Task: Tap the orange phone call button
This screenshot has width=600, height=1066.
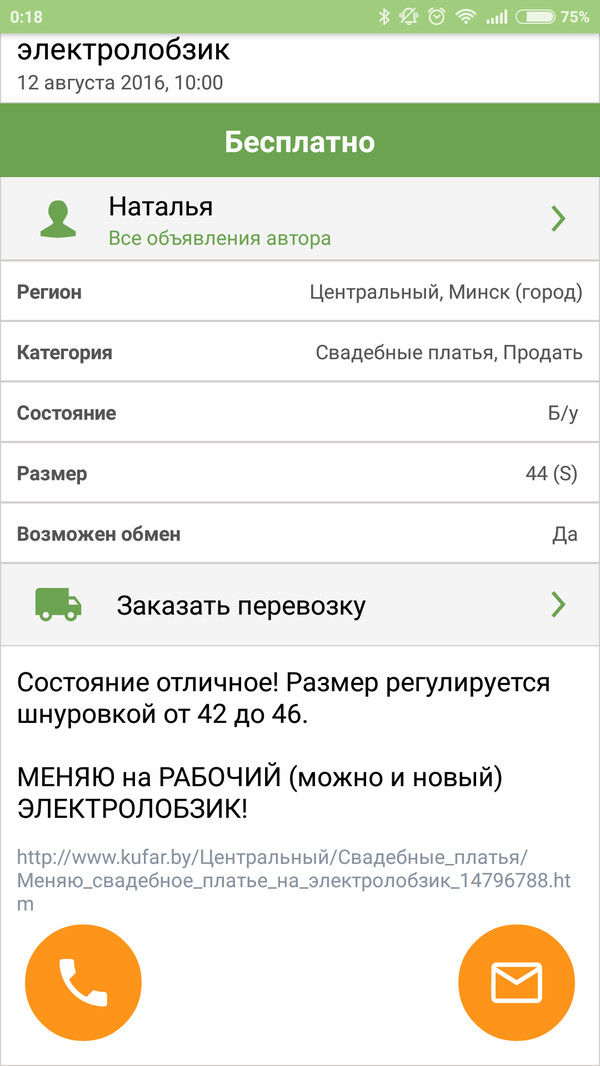Action: click(83, 982)
